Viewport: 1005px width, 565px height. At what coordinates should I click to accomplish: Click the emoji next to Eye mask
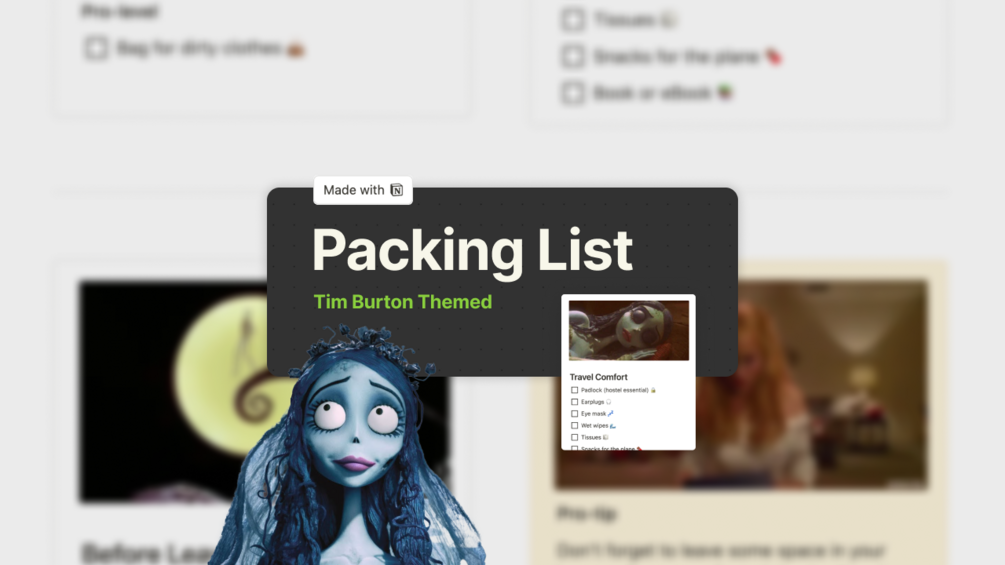[x=610, y=414]
